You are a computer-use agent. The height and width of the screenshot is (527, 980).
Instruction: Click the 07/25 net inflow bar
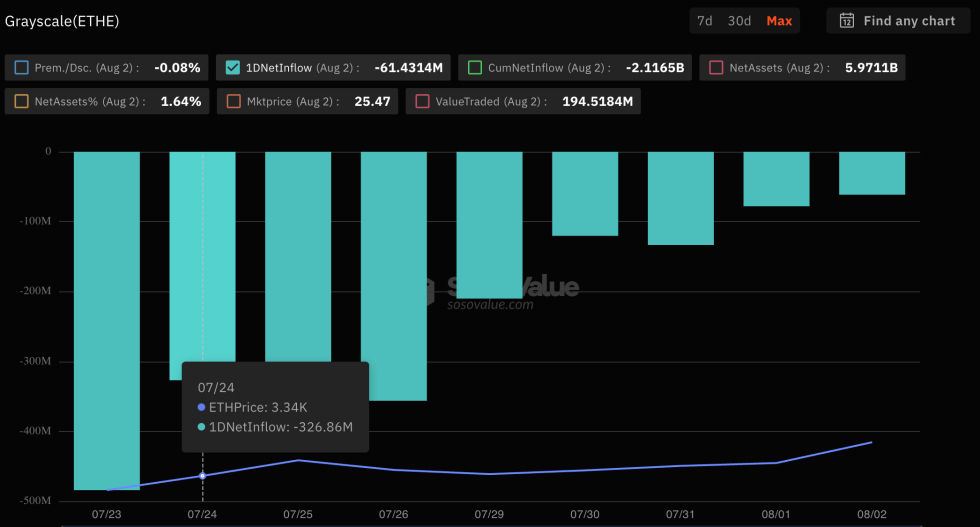click(x=298, y=256)
